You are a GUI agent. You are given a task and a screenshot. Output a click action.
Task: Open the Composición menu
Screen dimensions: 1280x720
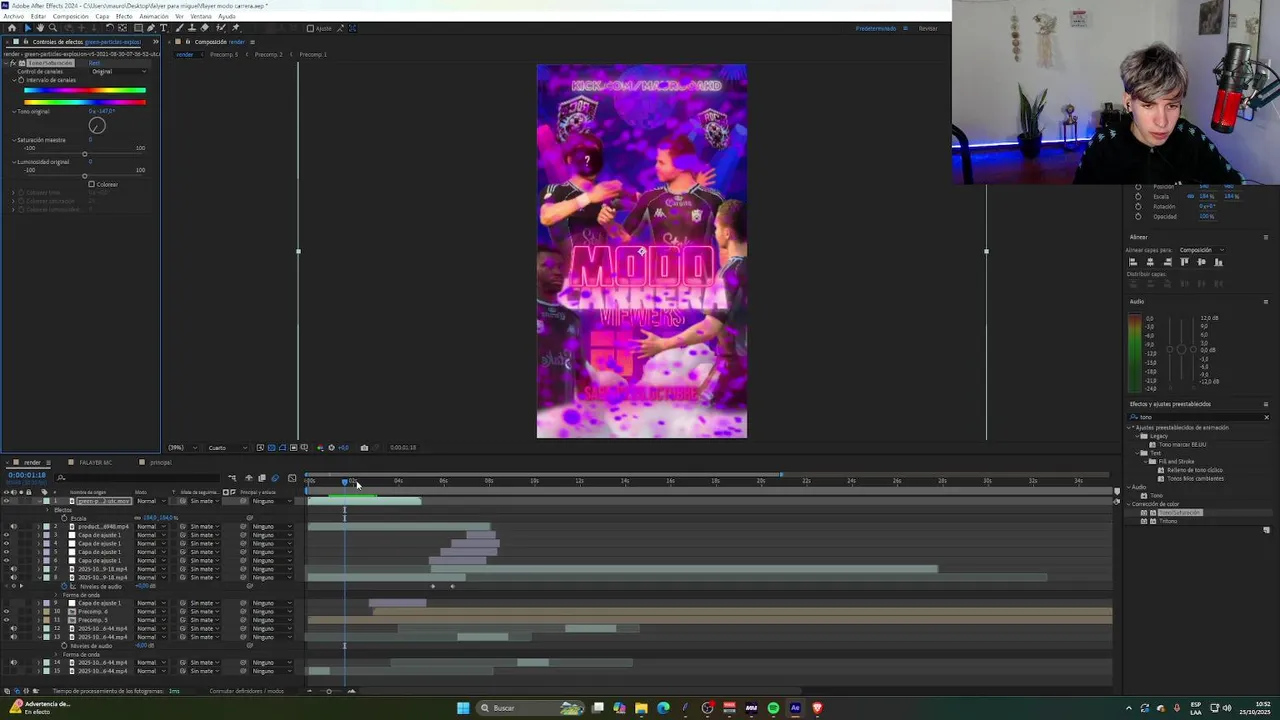click(71, 16)
